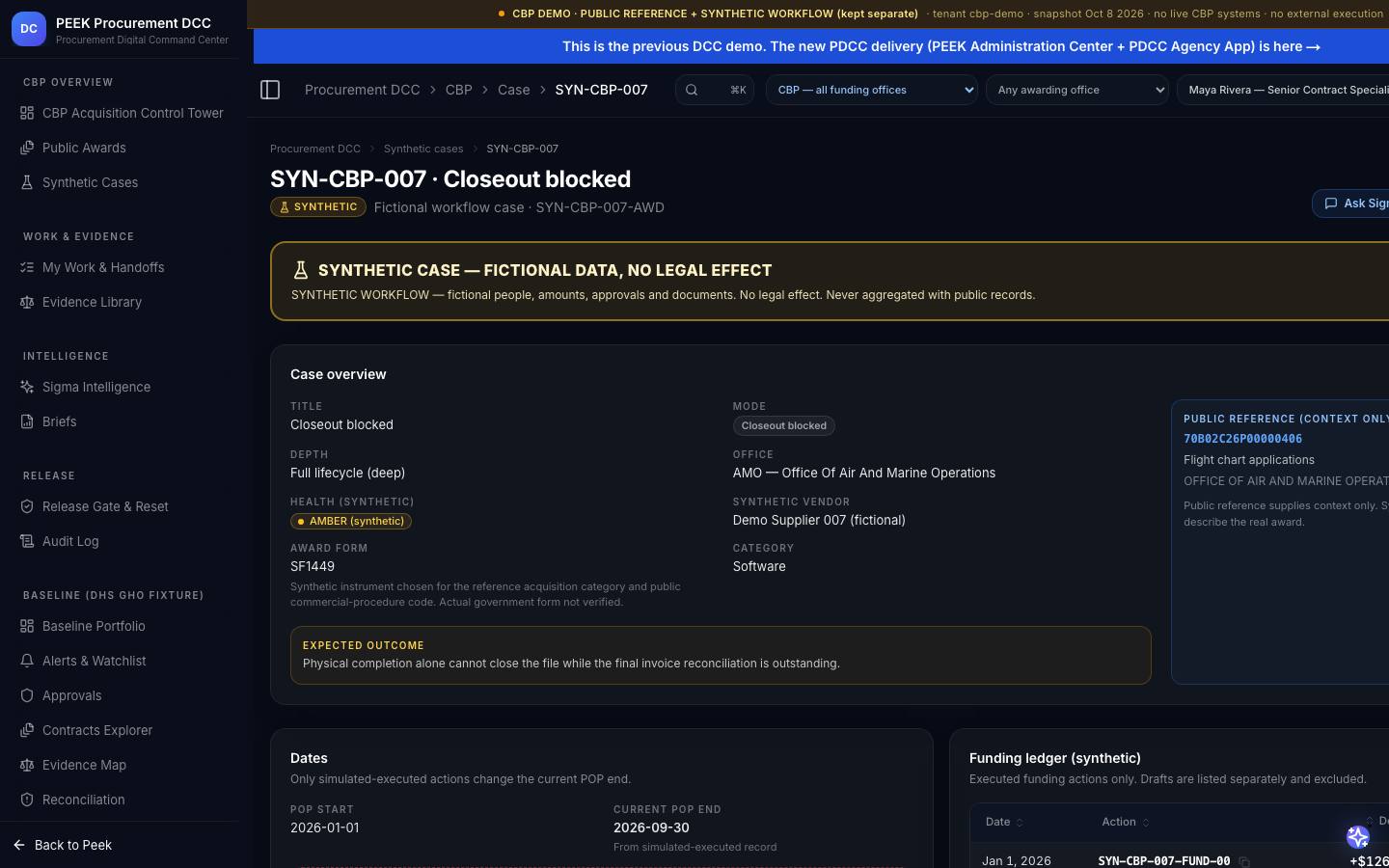1389x868 pixels.
Task: Click the Ask Sigma button
Action: [1350, 203]
